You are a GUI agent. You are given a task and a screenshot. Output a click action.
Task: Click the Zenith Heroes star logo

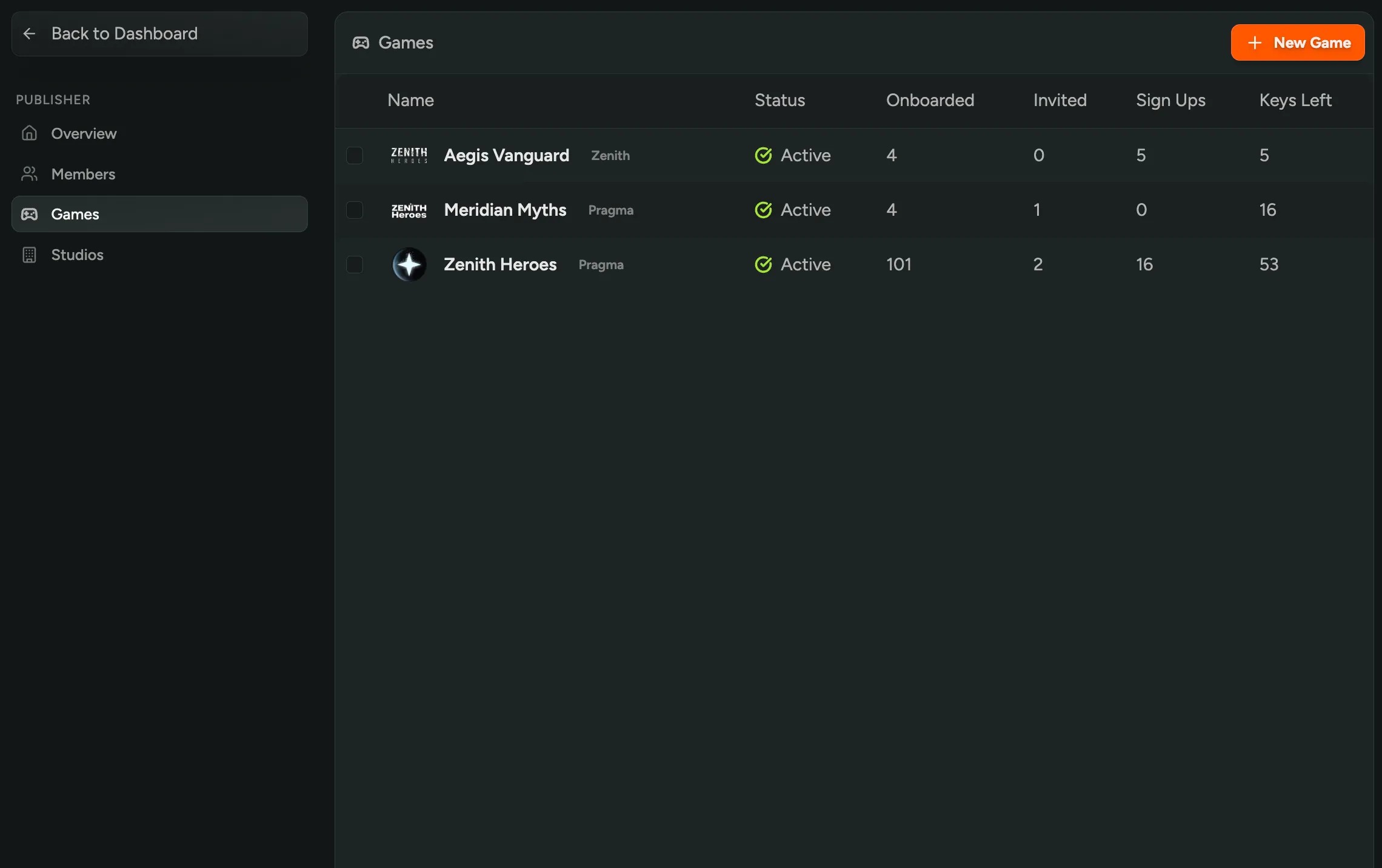409,264
